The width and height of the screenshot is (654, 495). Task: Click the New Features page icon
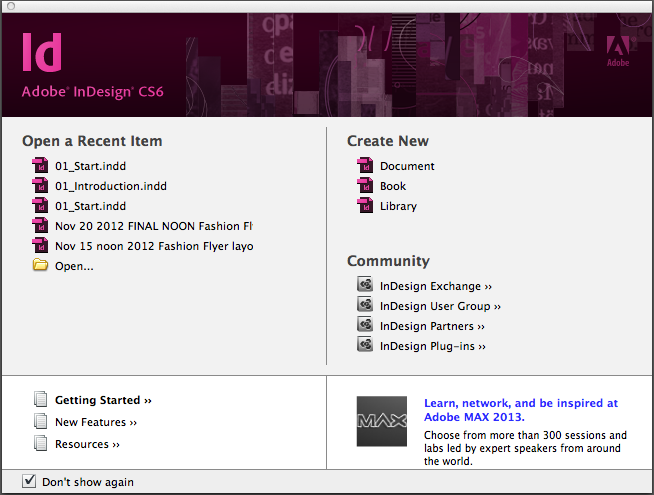40,421
